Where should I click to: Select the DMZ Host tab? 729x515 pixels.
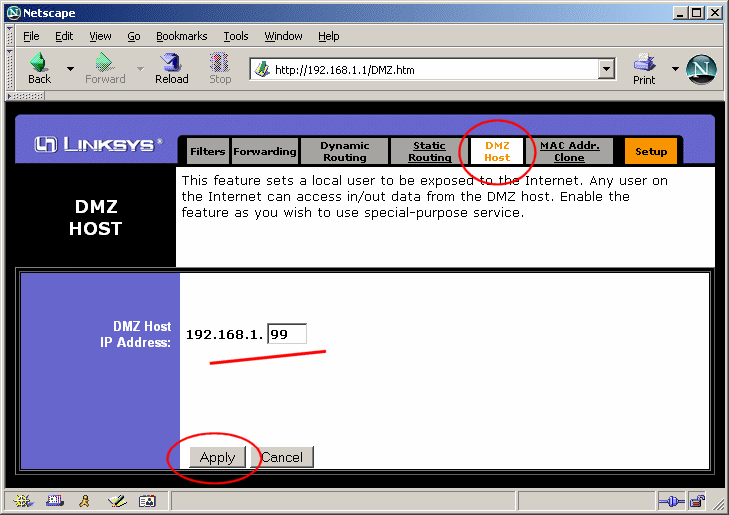[x=497, y=151]
